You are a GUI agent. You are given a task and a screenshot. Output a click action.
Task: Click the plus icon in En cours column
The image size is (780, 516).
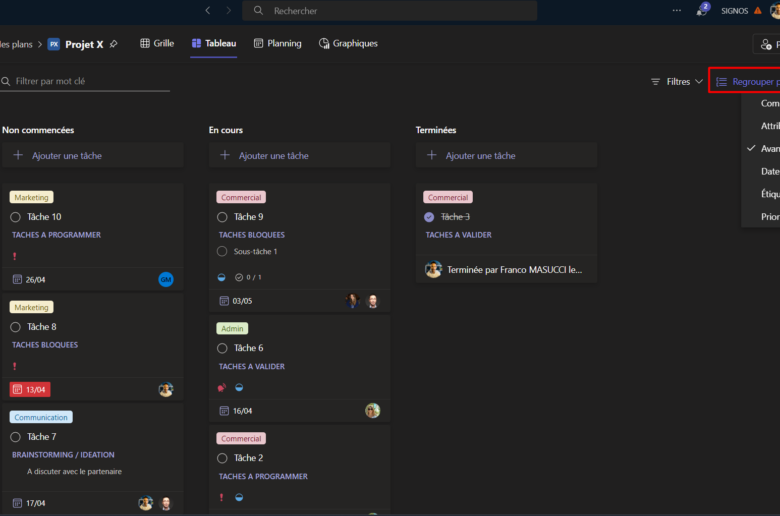click(x=225, y=156)
